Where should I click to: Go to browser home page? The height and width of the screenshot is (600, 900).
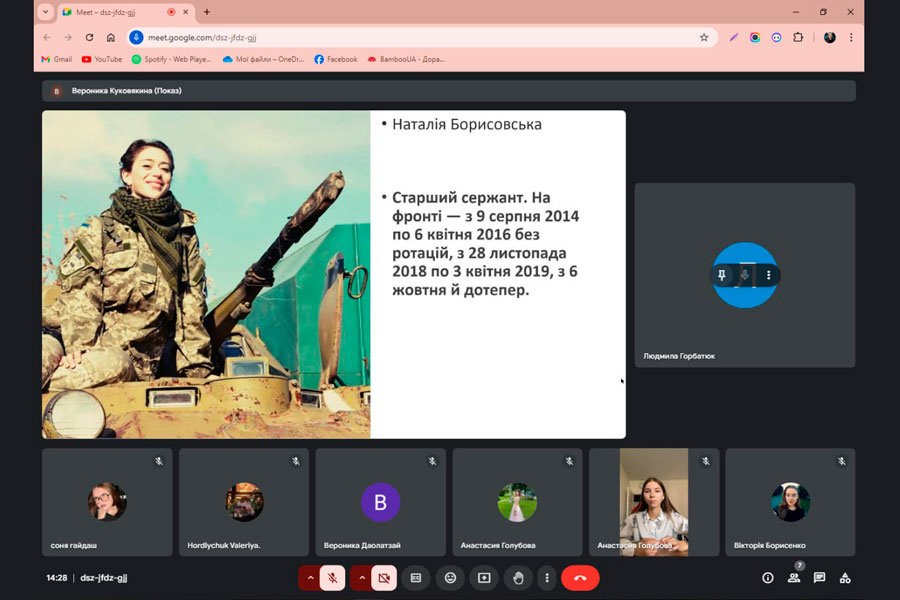click(111, 37)
